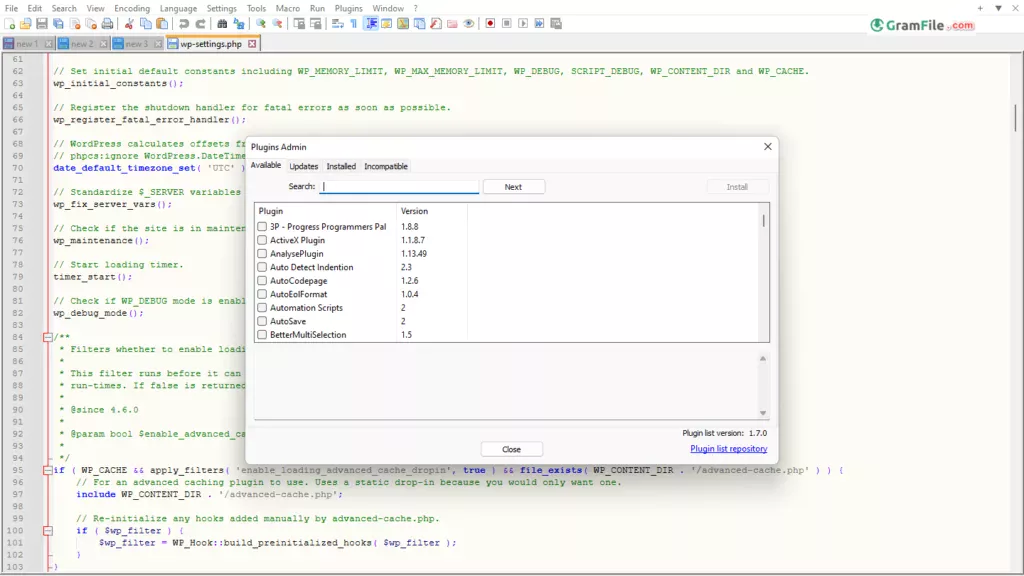Show all characters pilcrow icon
Screen dimensions: 1024x576
(353, 24)
